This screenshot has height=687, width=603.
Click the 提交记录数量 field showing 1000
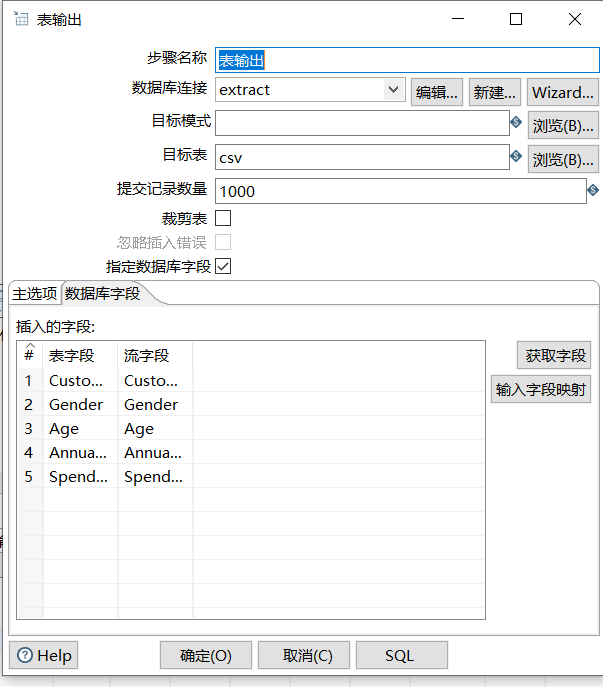tap(401, 191)
